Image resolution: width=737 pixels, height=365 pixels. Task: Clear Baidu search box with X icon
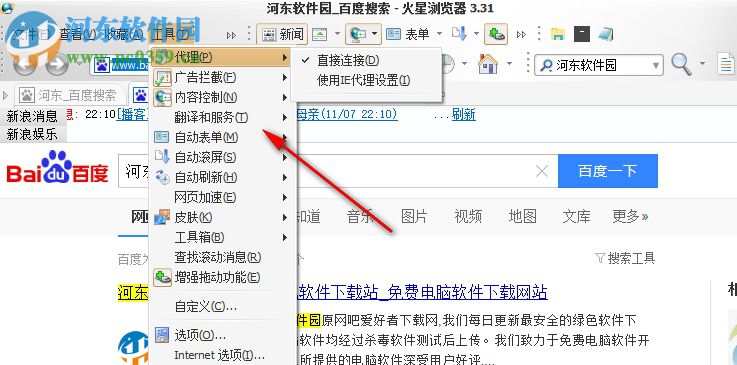542,171
